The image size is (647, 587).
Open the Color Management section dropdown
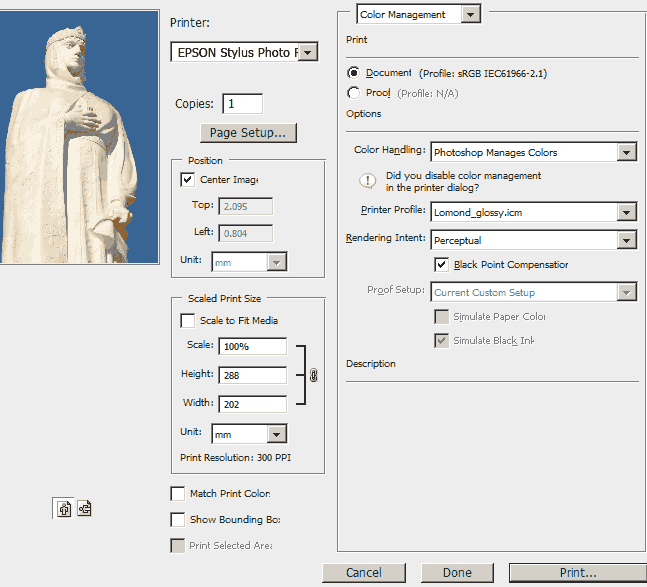[470, 14]
